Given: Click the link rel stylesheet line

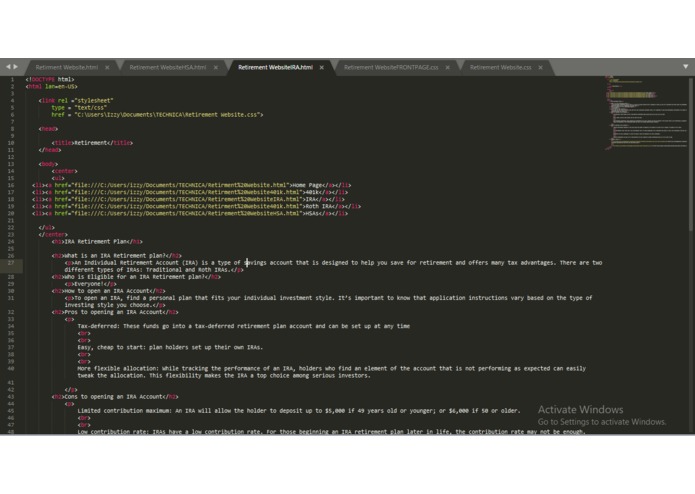Looking at the screenshot, I should point(76,101).
